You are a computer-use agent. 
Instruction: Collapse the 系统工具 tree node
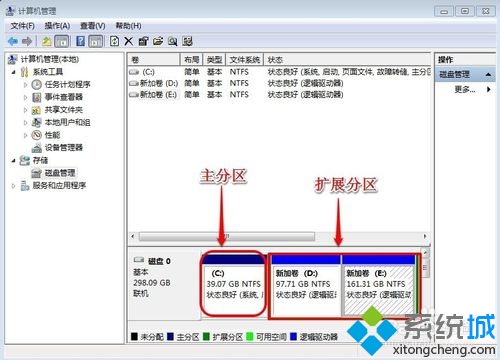[13, 72]
